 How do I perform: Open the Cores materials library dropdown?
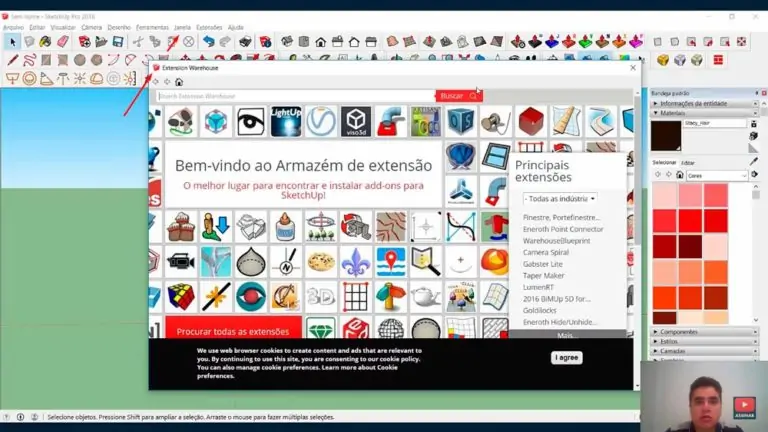tap(716, 175)
